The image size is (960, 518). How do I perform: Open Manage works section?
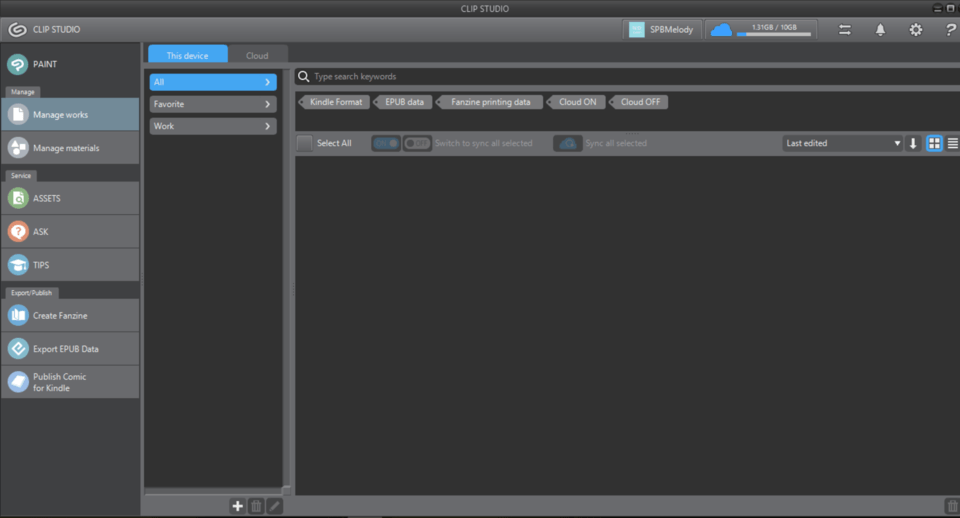pyautogui.click(x=70, y=114)
